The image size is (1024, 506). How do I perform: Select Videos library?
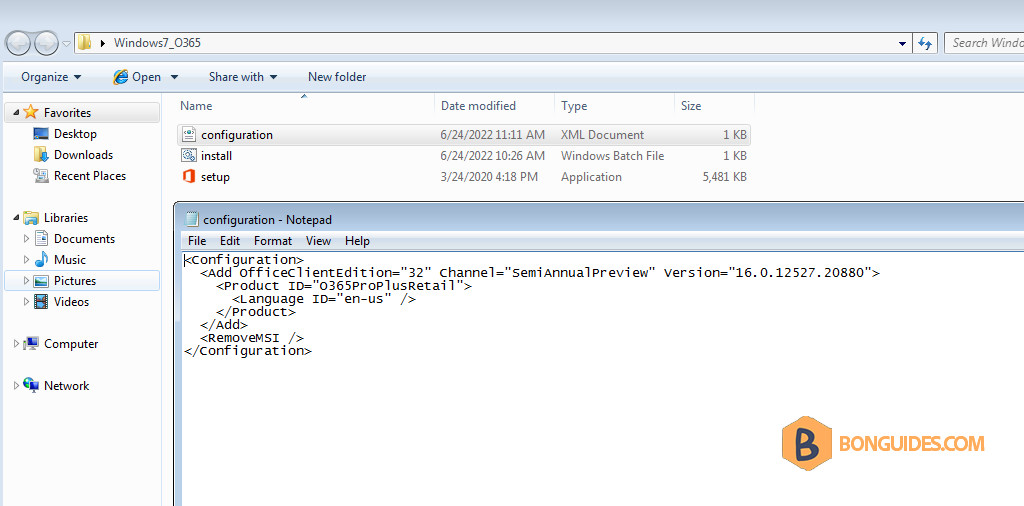coord(71,302)
